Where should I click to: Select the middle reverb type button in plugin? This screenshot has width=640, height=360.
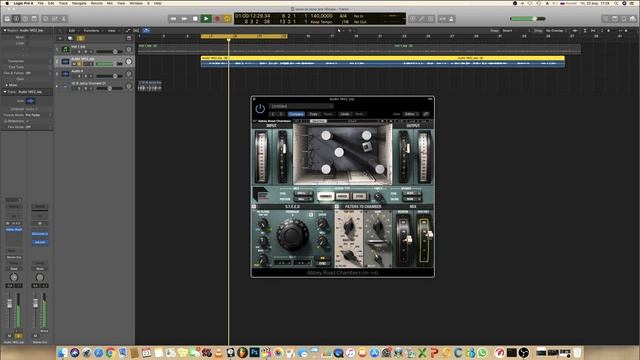(x=342, y=196)
